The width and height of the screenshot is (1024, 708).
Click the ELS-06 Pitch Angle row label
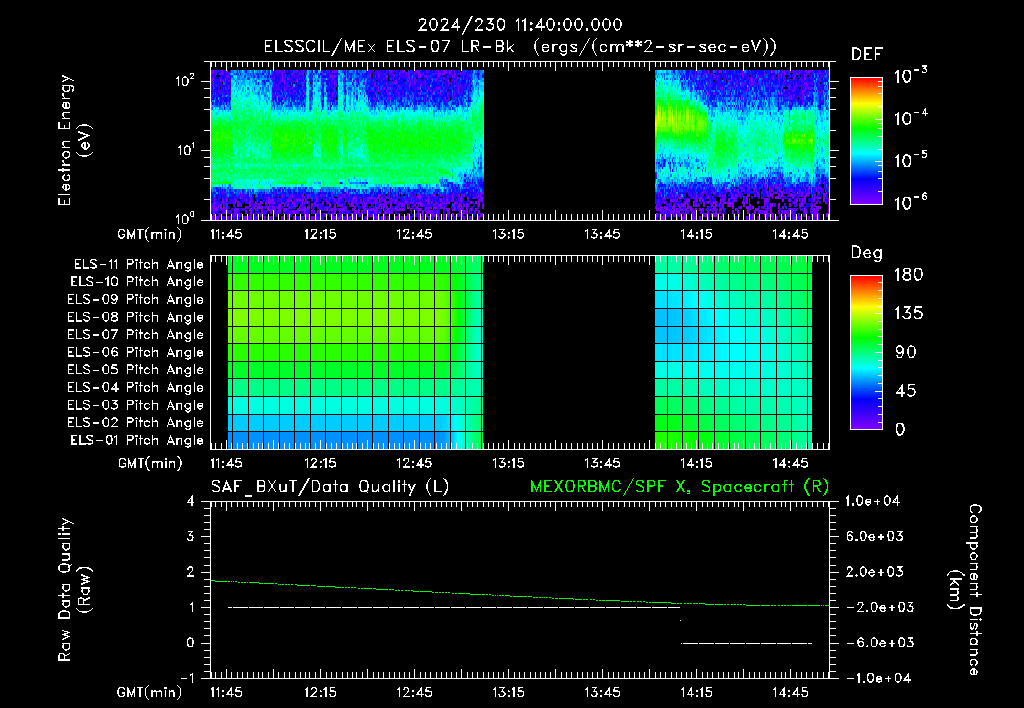pyautogui.click(x=136, y=353)
